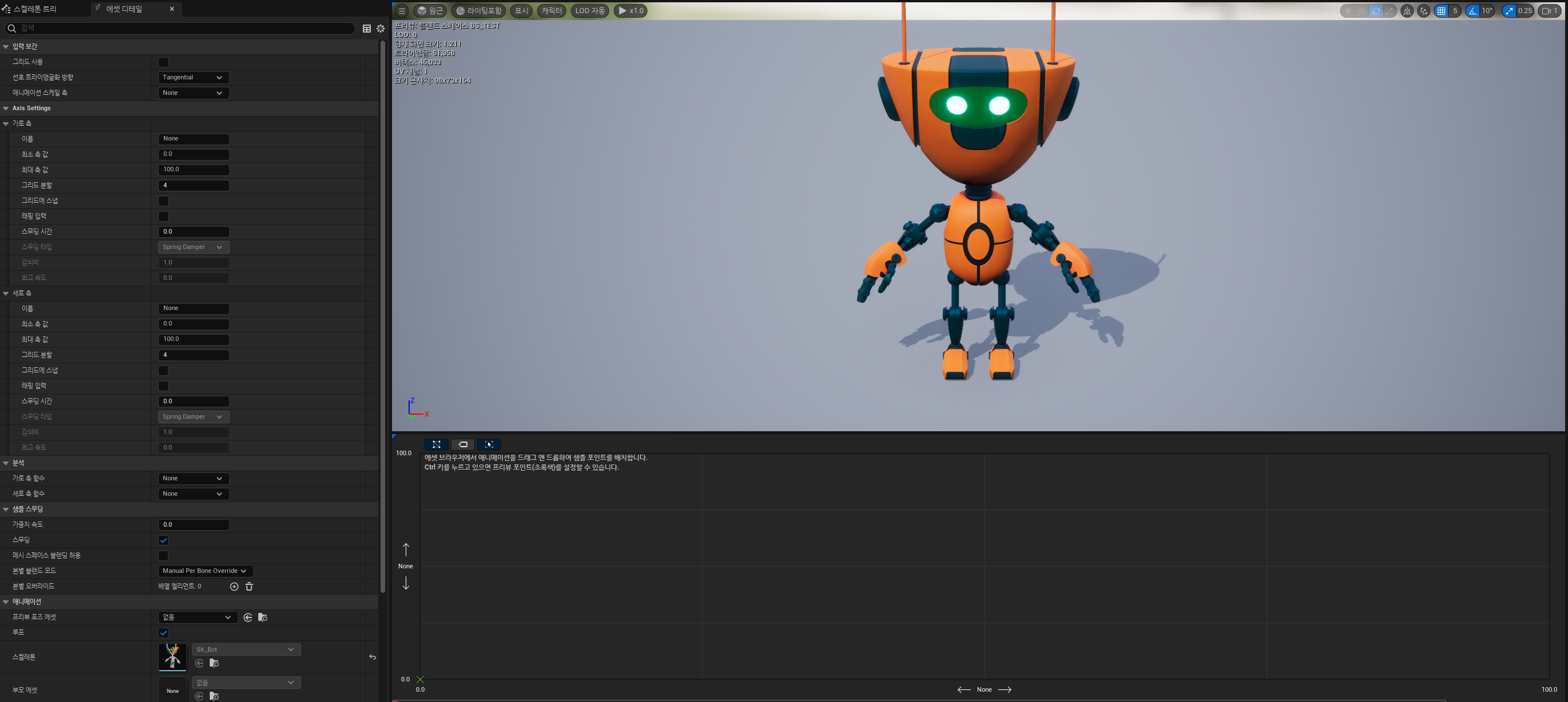Click the SK_Bot skeleton thumbnail
This screenshot has width=1568, height=702.
coord(172,657)
